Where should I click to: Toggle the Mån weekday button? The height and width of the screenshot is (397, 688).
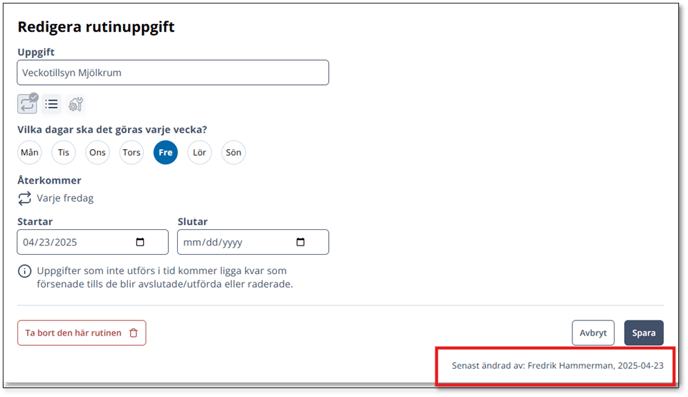29,153
